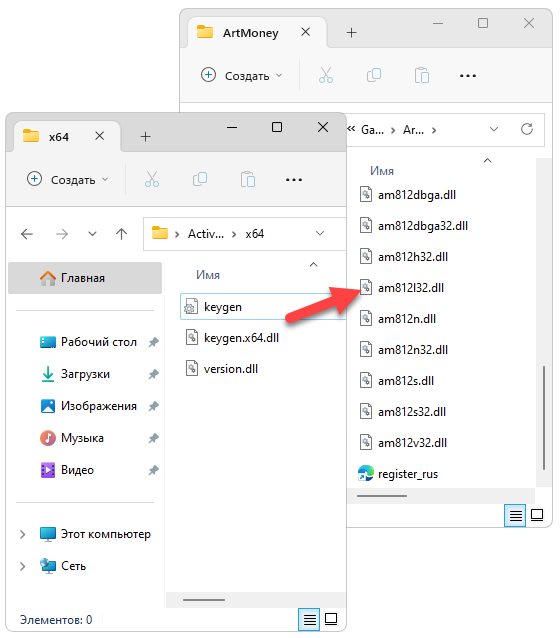Click Cut scissors icon in ArtMoney window
560x638 pixels.
point(326,75)
